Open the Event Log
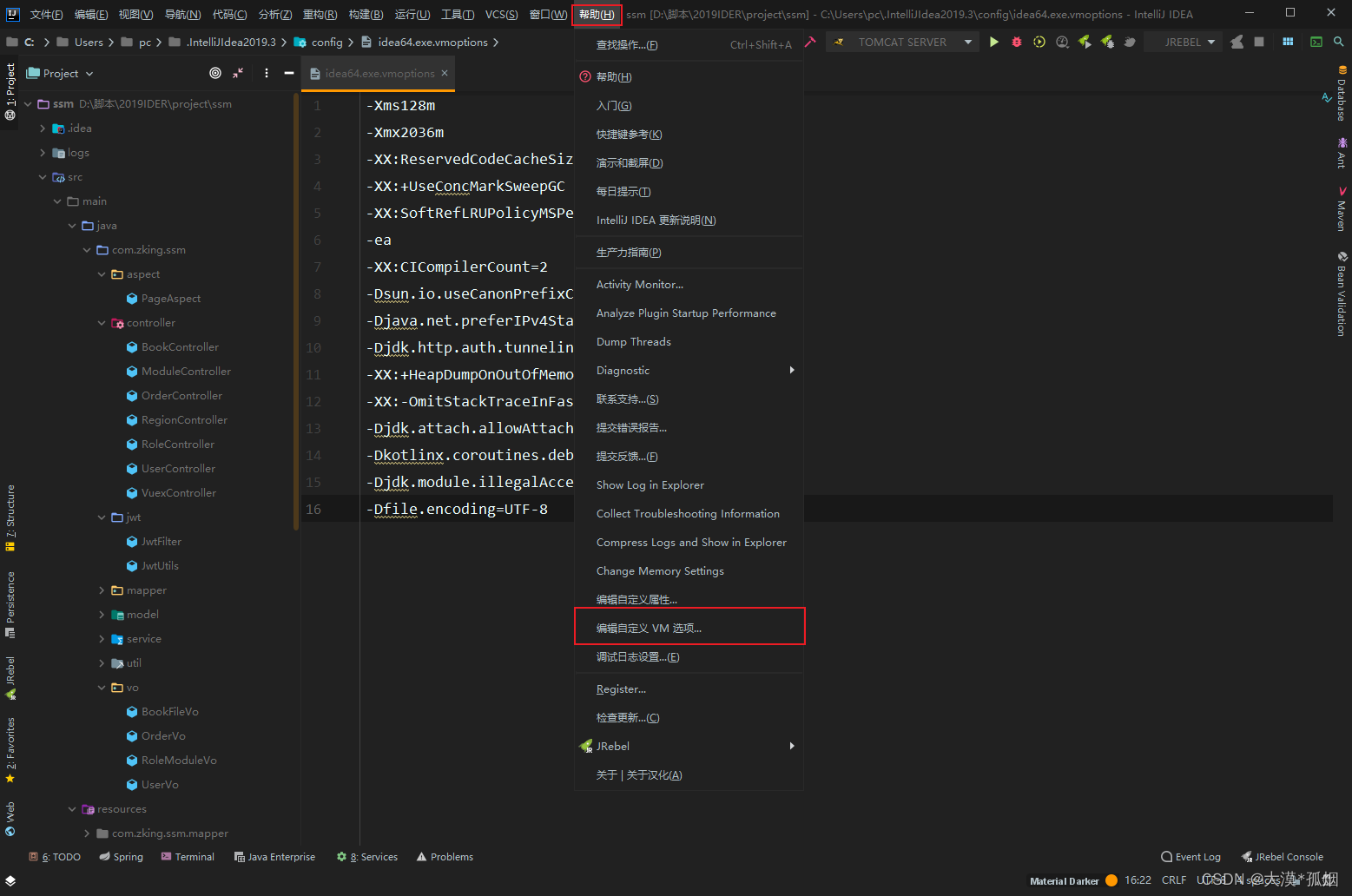Screen dimensions: 1352x896 pyautogui.click(x=1190, y=857)
